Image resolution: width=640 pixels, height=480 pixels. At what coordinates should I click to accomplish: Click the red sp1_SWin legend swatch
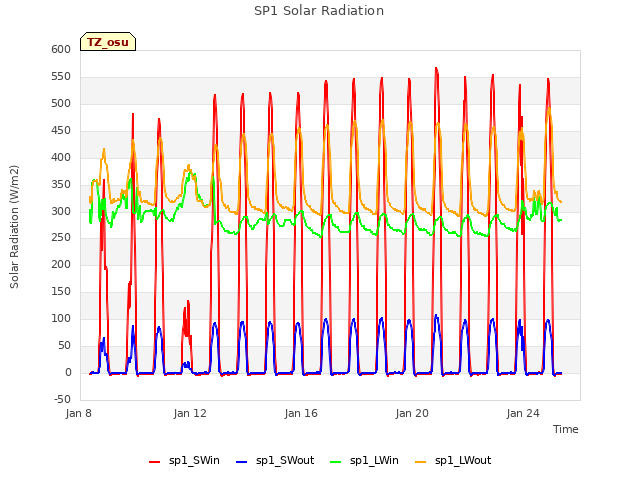pyautogui.click(x=155, y=462)
